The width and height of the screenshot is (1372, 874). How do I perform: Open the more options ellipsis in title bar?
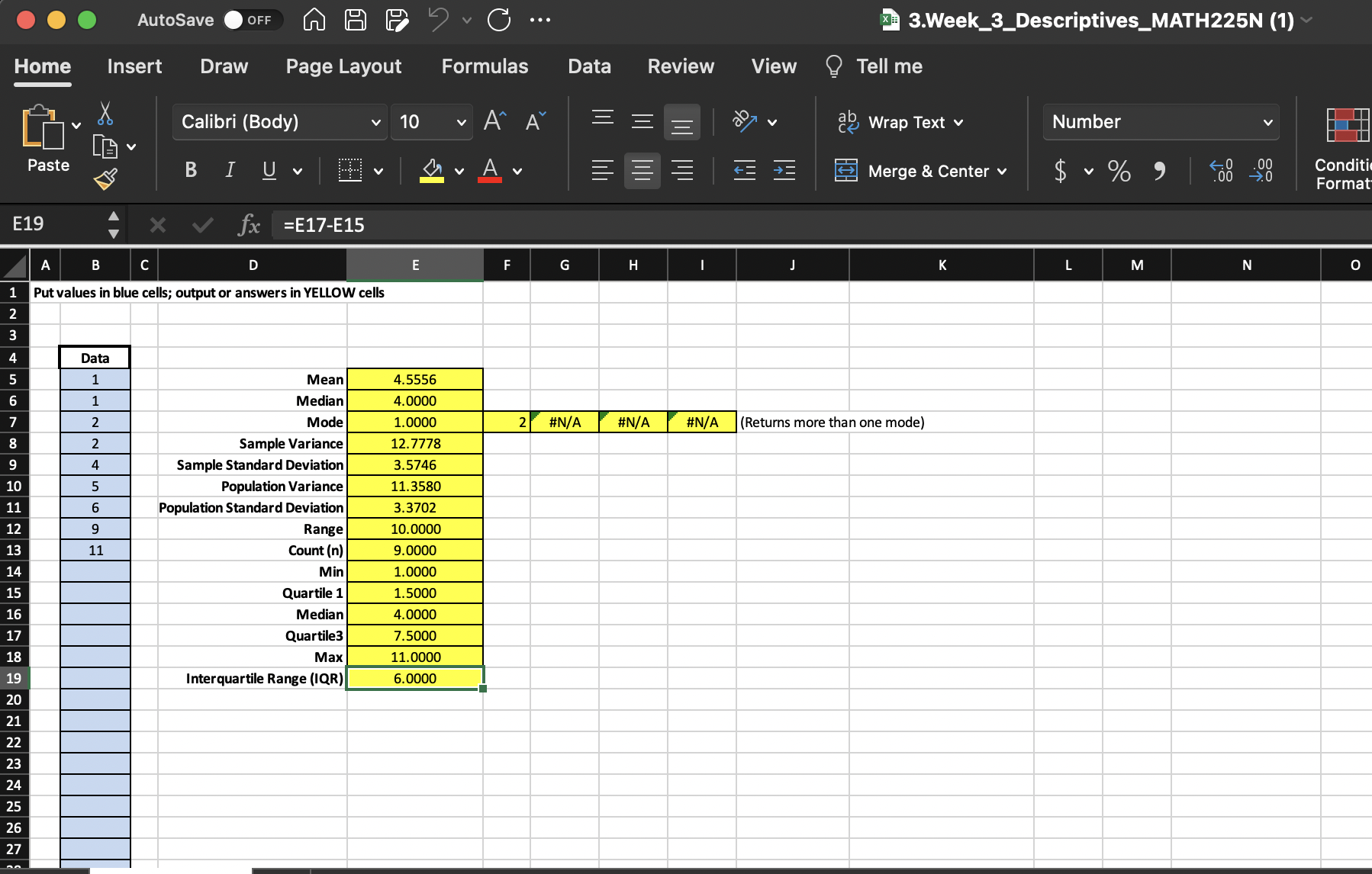(540, 20)
